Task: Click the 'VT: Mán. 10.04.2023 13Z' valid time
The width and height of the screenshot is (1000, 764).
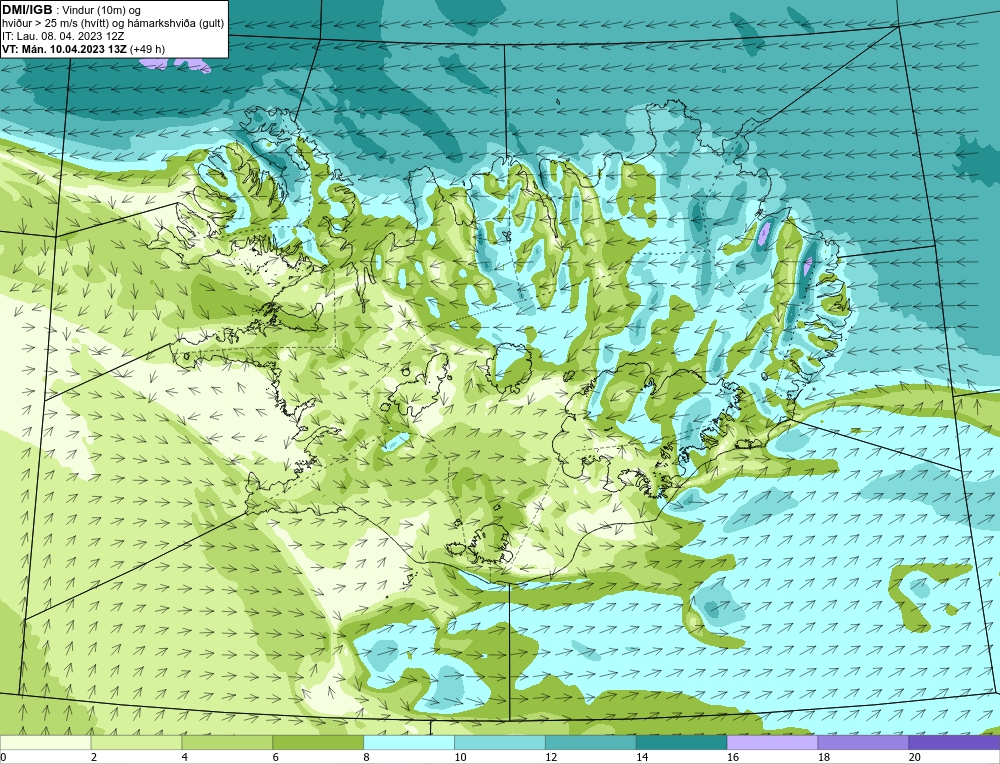Action: click(64, 49)
